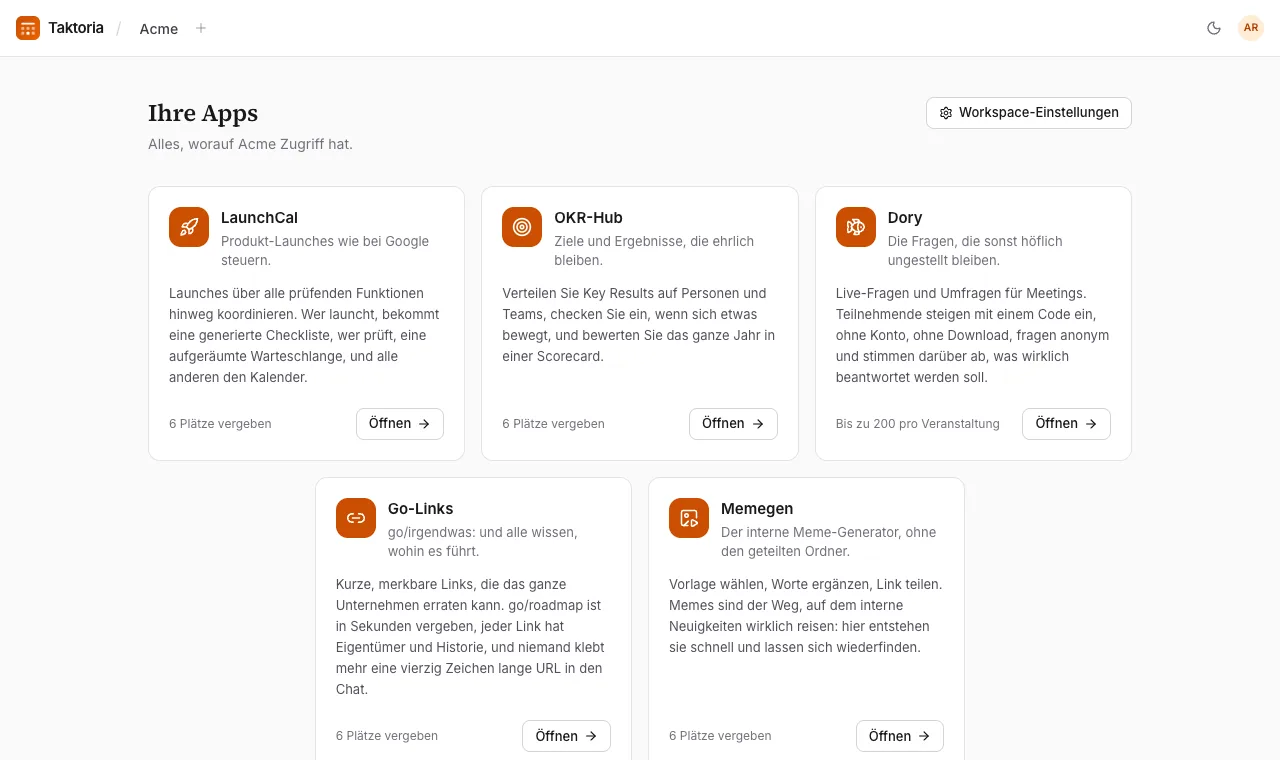Click '6 Plätze vergeben' on Go-Links card
Screen dimensions: 1280x760
[387, 736]
